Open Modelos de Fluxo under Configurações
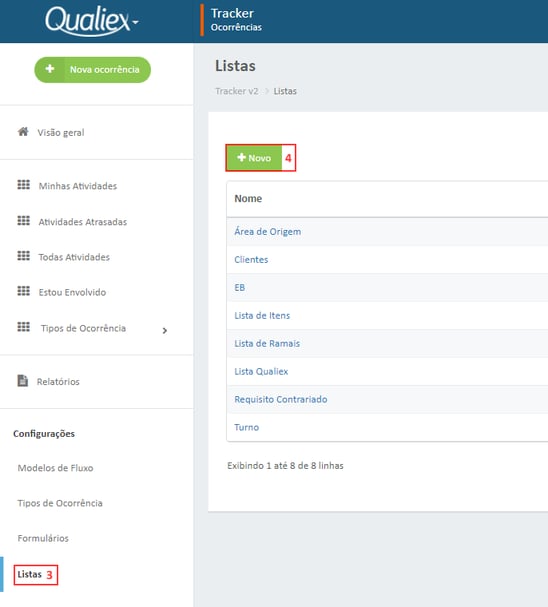Image resolution: width=548 pixels, height=607 pixels. [x=55, y=468]
